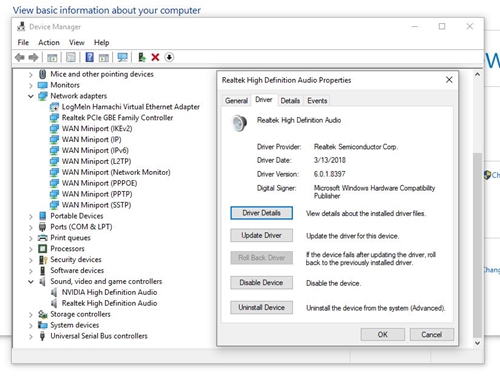Click the scrollbar down arrow
500x377 pixels.
[x=477, y=343]
